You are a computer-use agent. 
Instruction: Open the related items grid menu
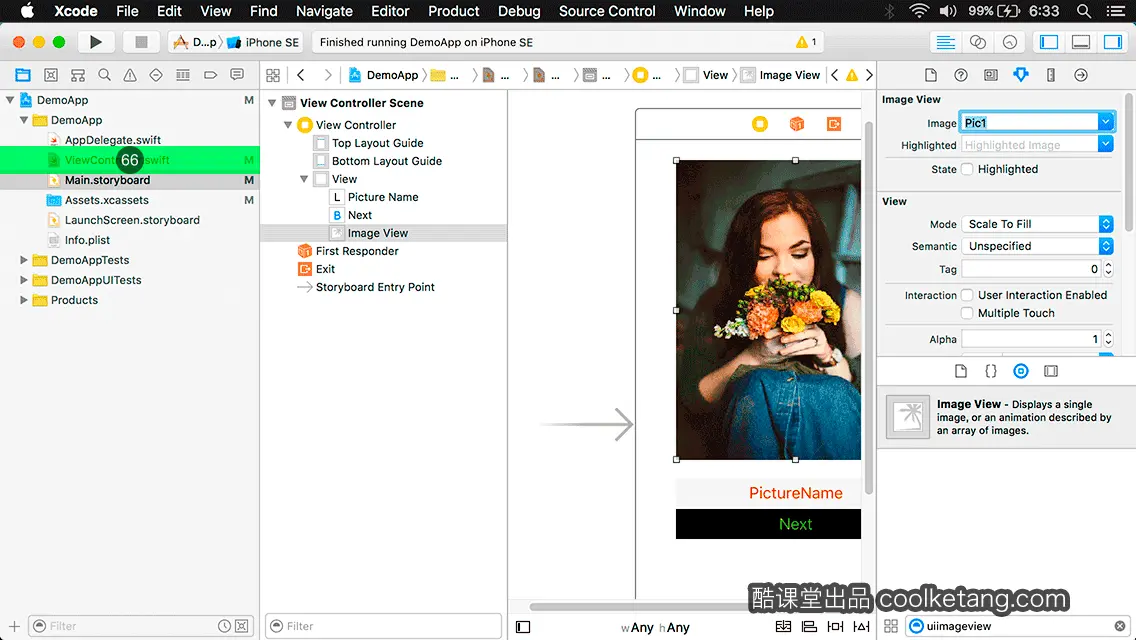pyautogui.click(x=273, y=75)
